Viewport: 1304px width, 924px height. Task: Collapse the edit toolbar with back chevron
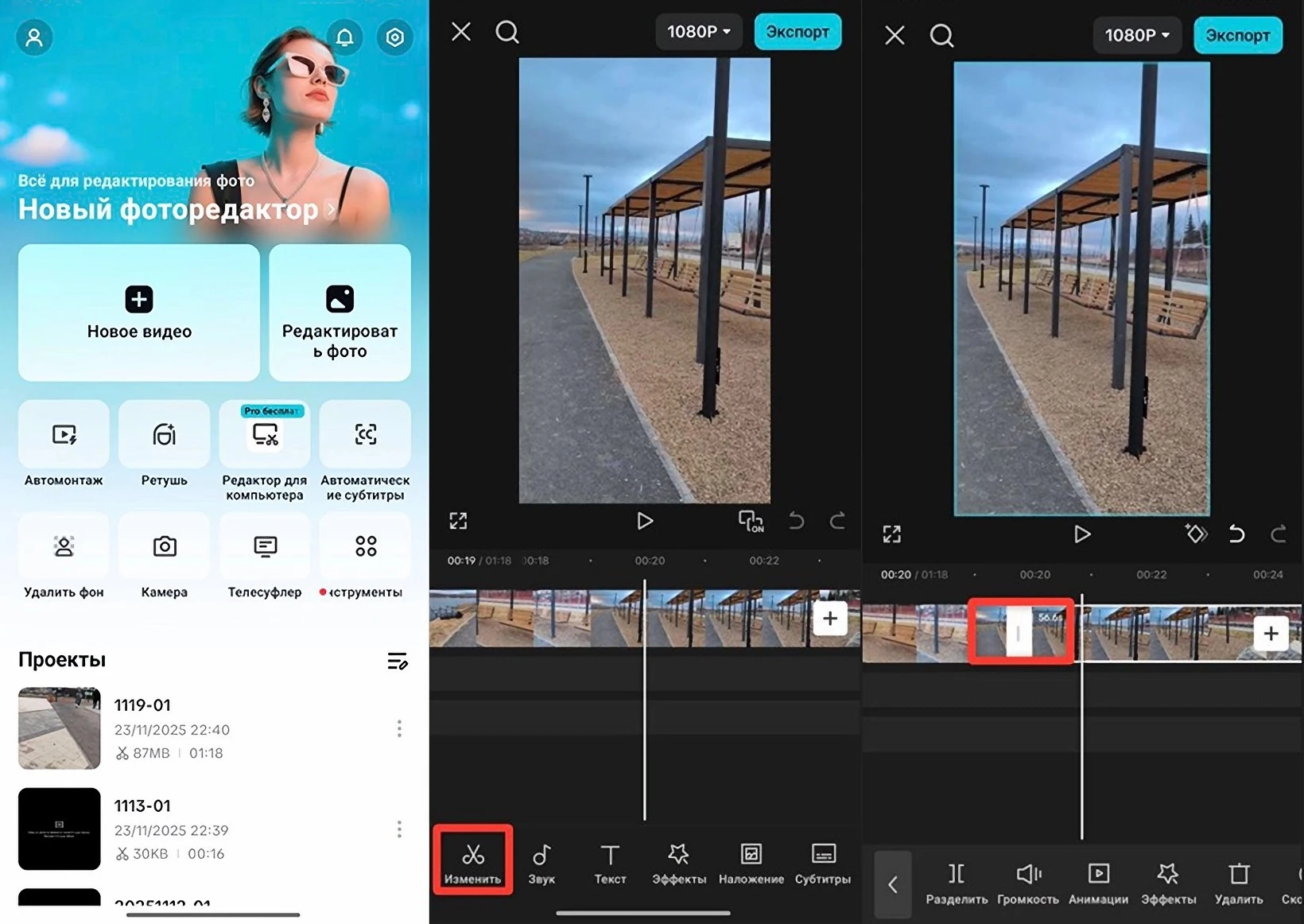(893, 884)
